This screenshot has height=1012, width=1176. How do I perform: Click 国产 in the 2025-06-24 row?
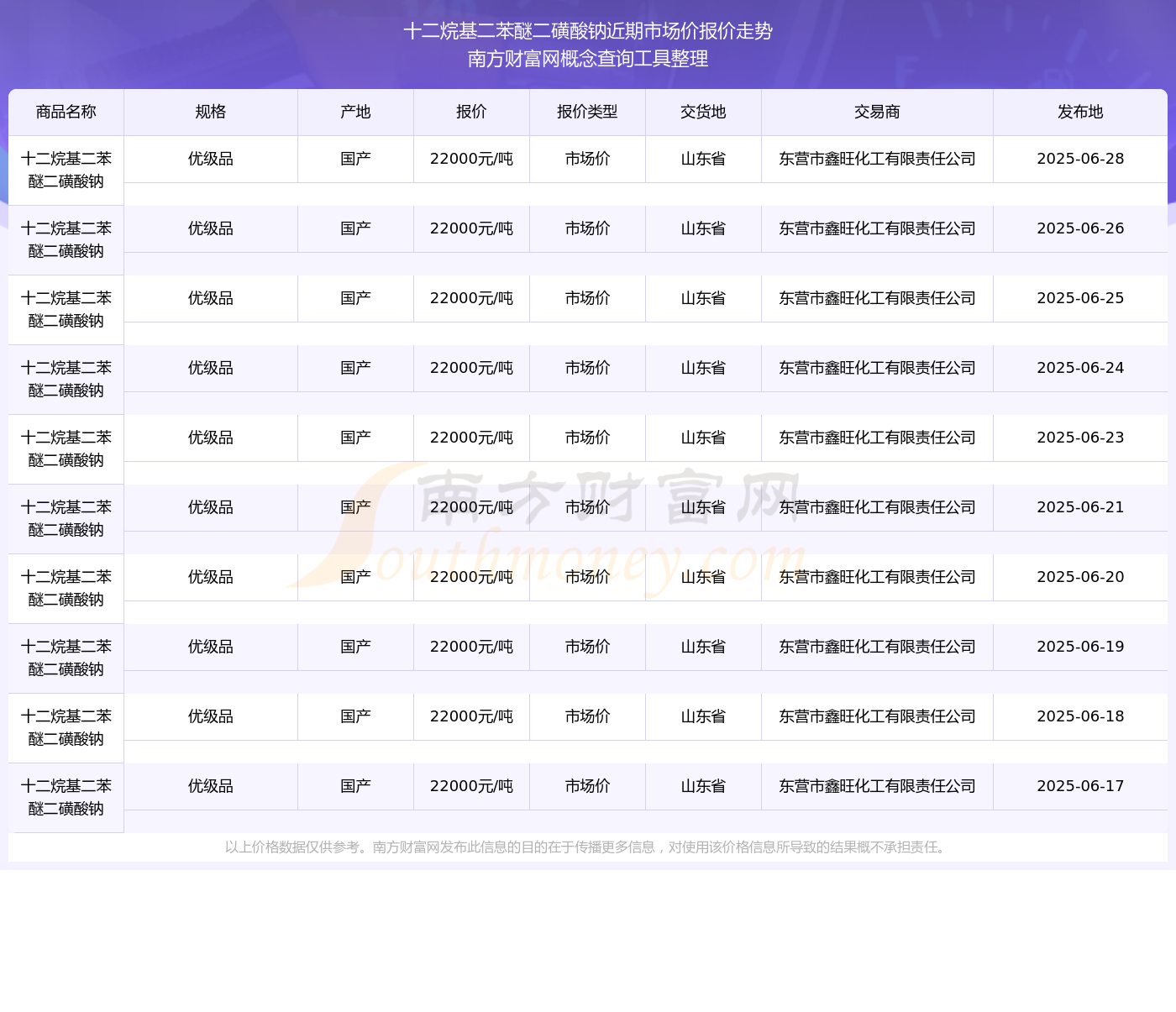click(x=355, y=368)
